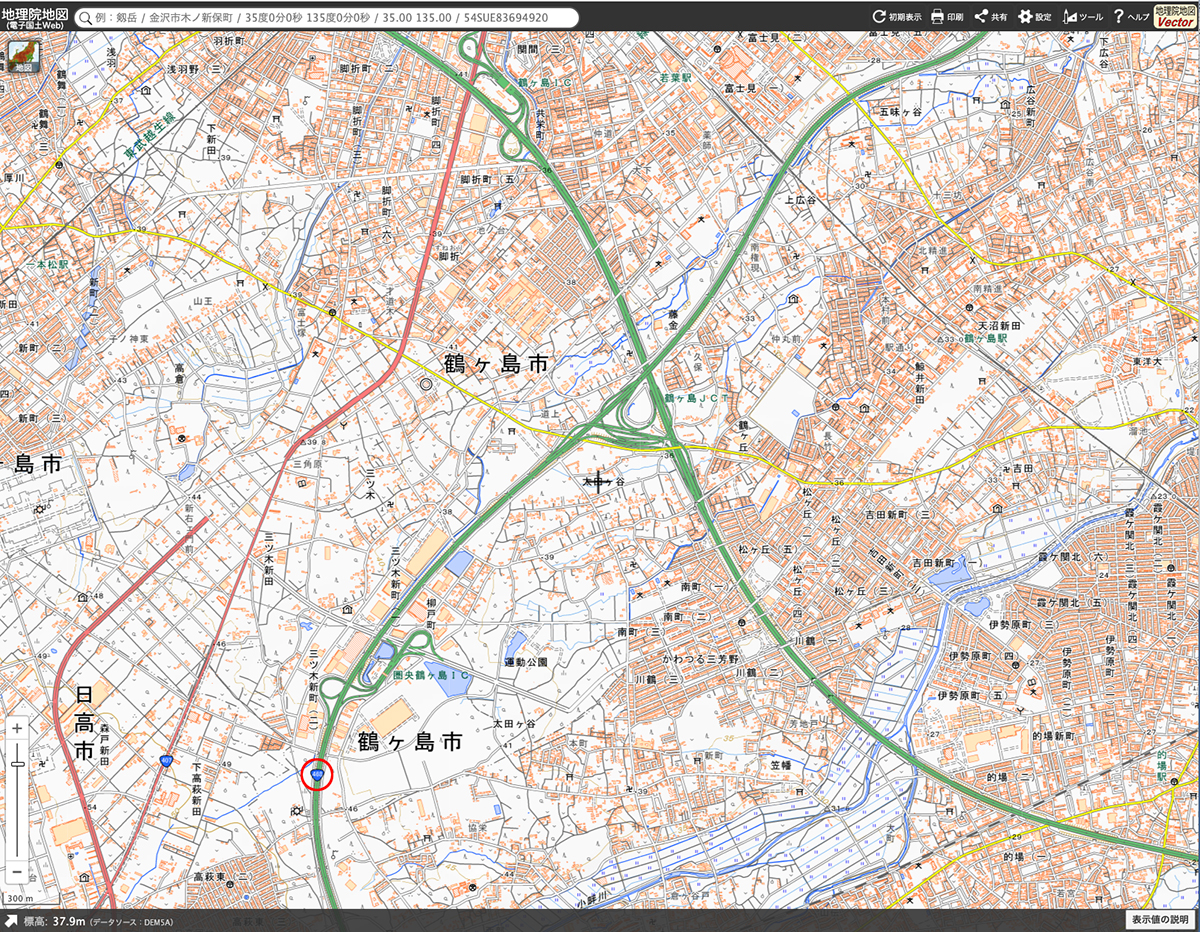Open the 設定 settings menu
This screenshot has width=1200, height=932.
(1035, 17)
